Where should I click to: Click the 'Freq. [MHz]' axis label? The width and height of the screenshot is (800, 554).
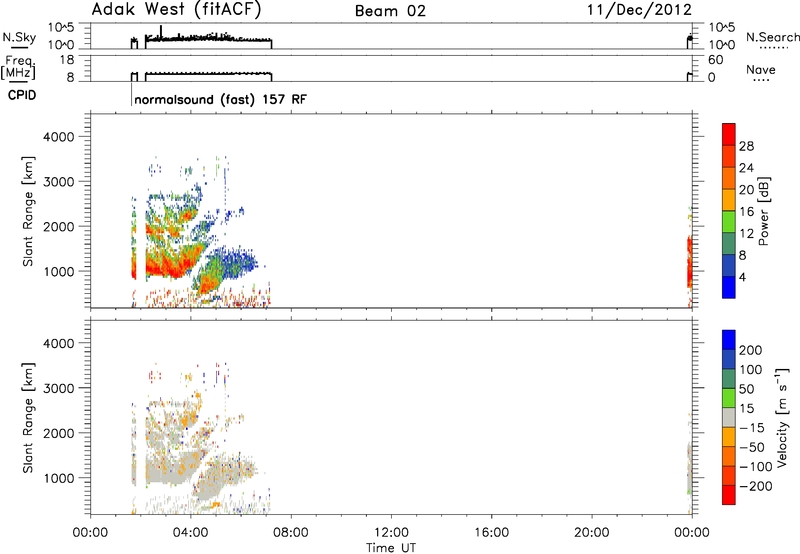[18, 68]
